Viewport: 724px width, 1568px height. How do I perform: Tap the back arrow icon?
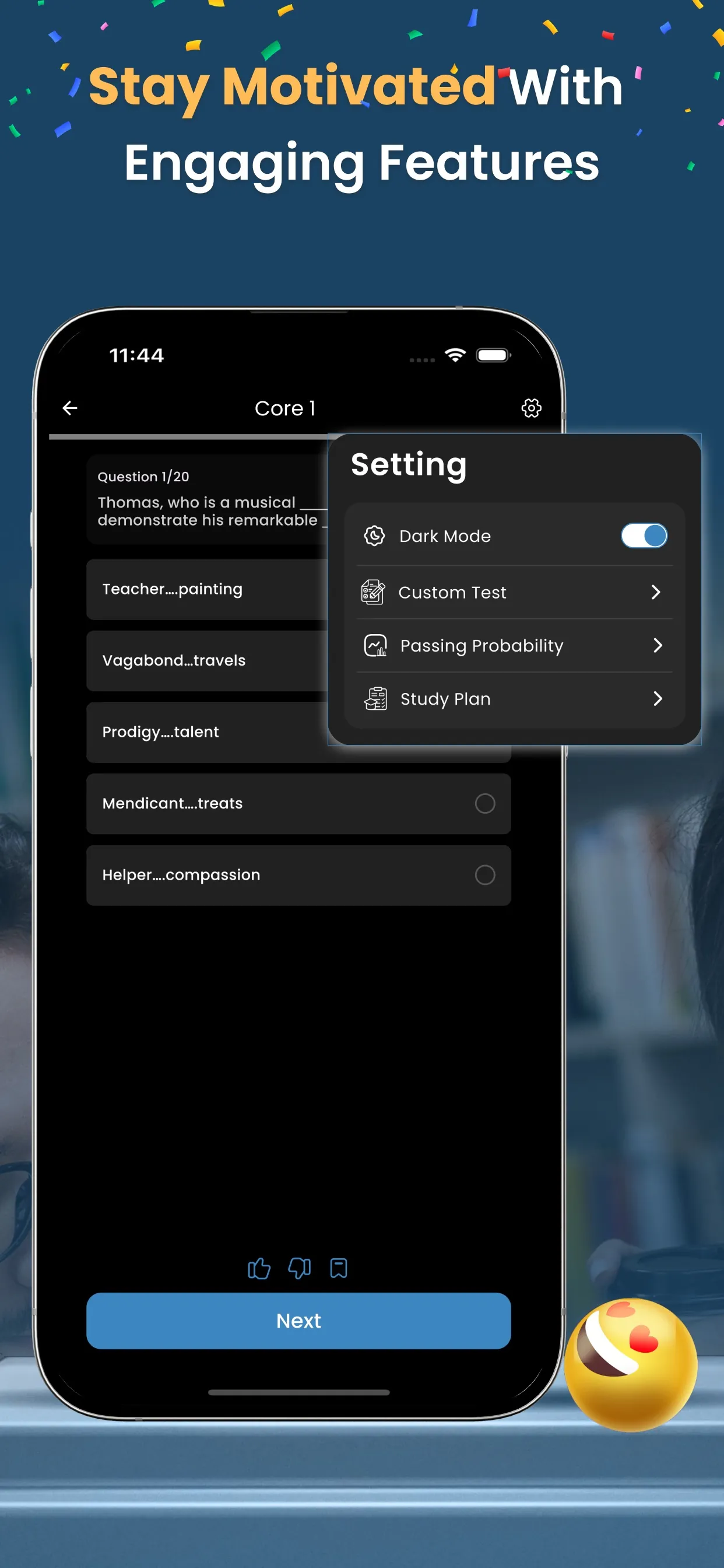(70, 408)
